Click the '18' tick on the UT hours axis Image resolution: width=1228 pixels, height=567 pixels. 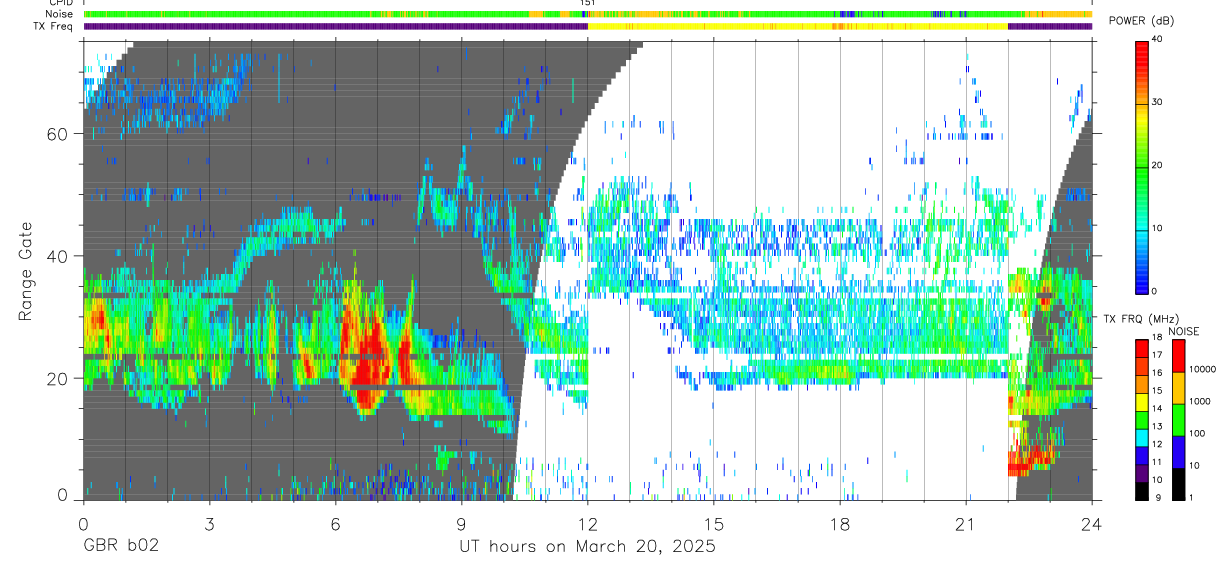(840, 524)
